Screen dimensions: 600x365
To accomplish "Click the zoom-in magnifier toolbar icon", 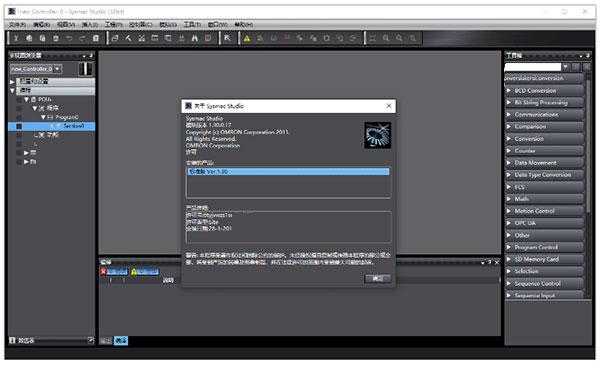I will 386,38.
